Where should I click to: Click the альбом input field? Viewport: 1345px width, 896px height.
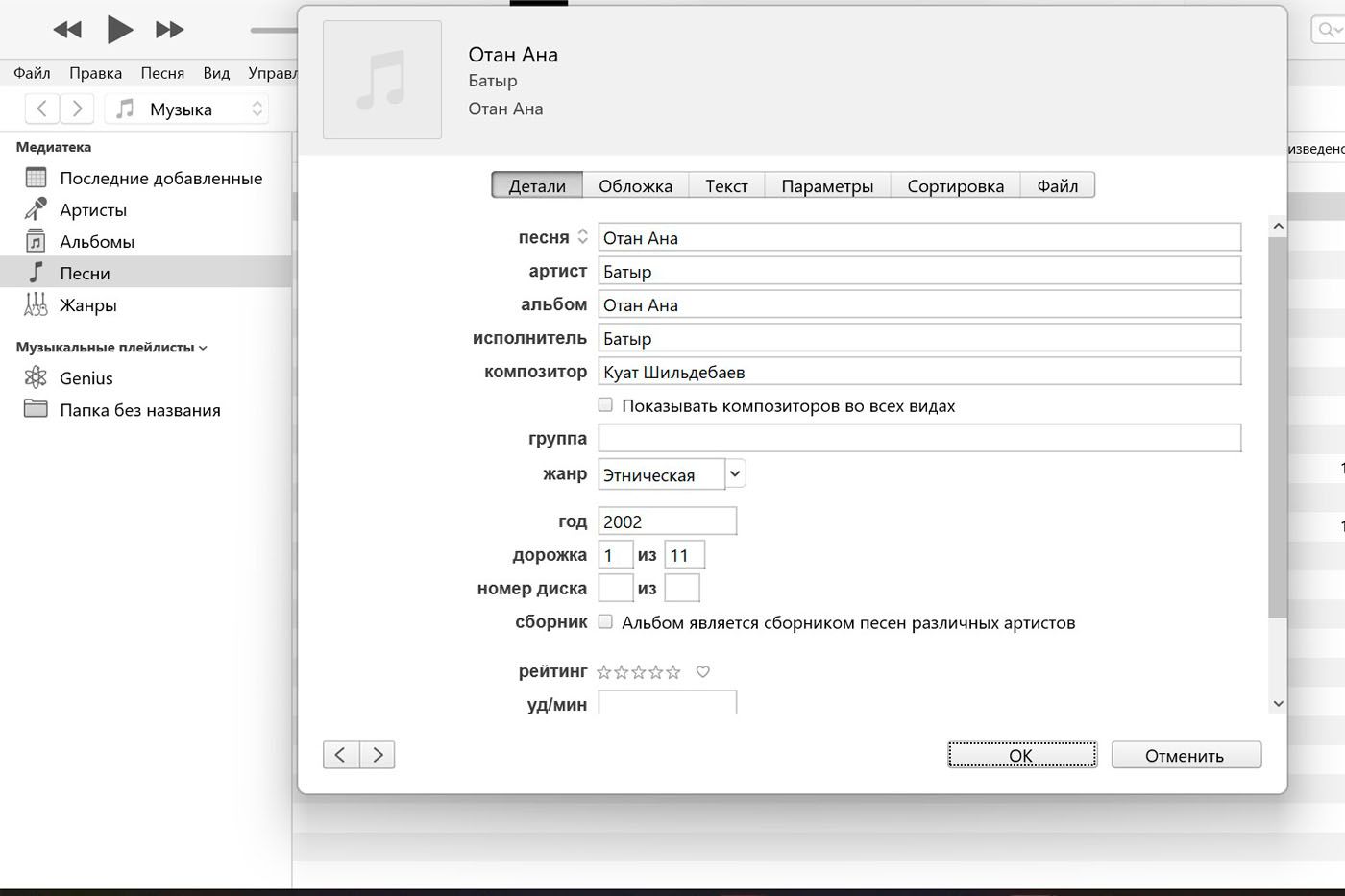[x=919, y=304]
